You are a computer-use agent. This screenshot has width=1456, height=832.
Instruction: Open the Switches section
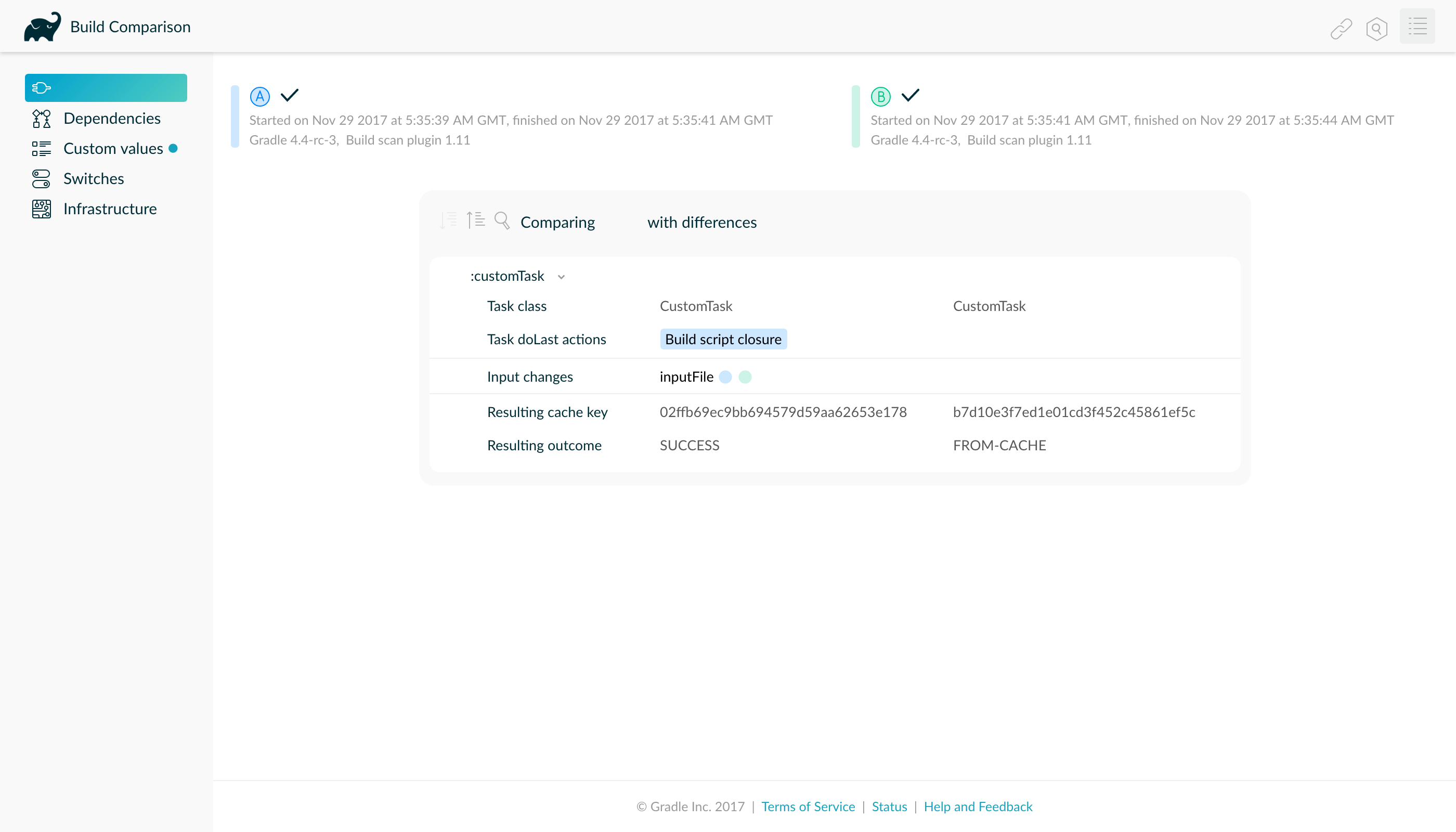[x=94, y=179]
